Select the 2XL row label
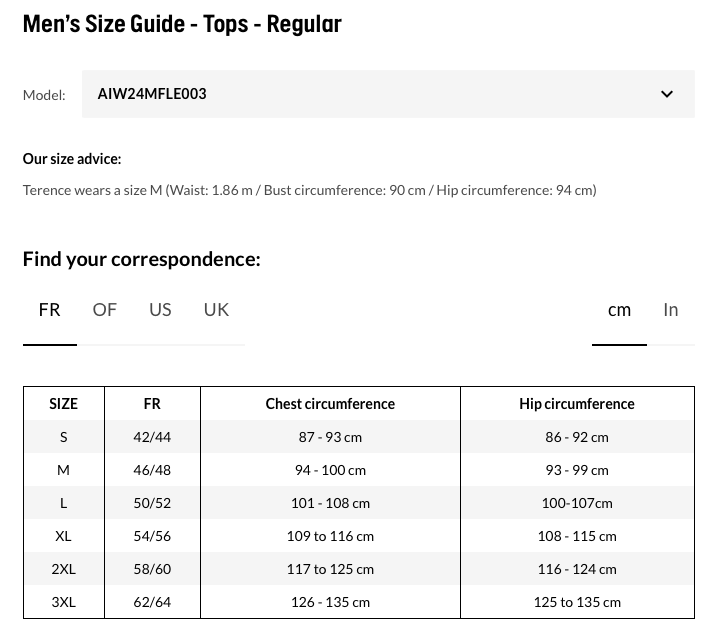This screenshot has height=629, width=708. pos(64,569)
